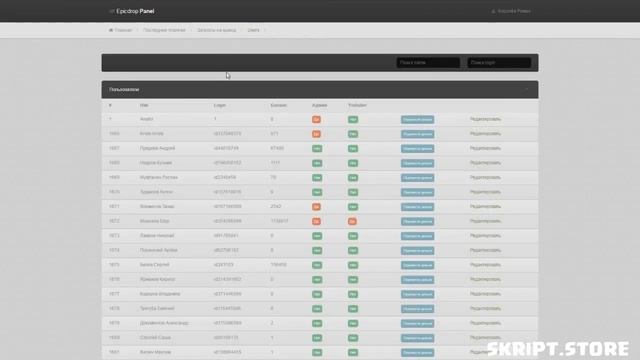Toggle the admin badge for user 1675
This screenshot has width=640, height=360.
coord(317,265)
